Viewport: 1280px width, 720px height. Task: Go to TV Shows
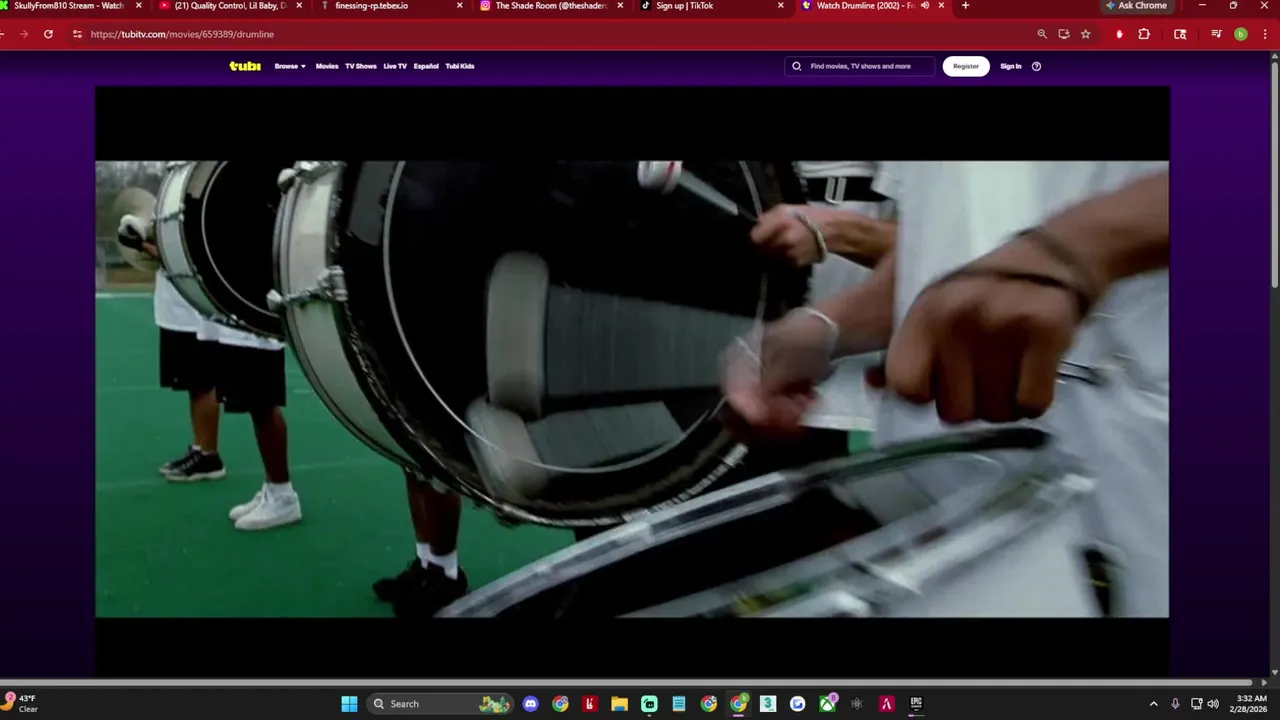[x=361, y=66]
